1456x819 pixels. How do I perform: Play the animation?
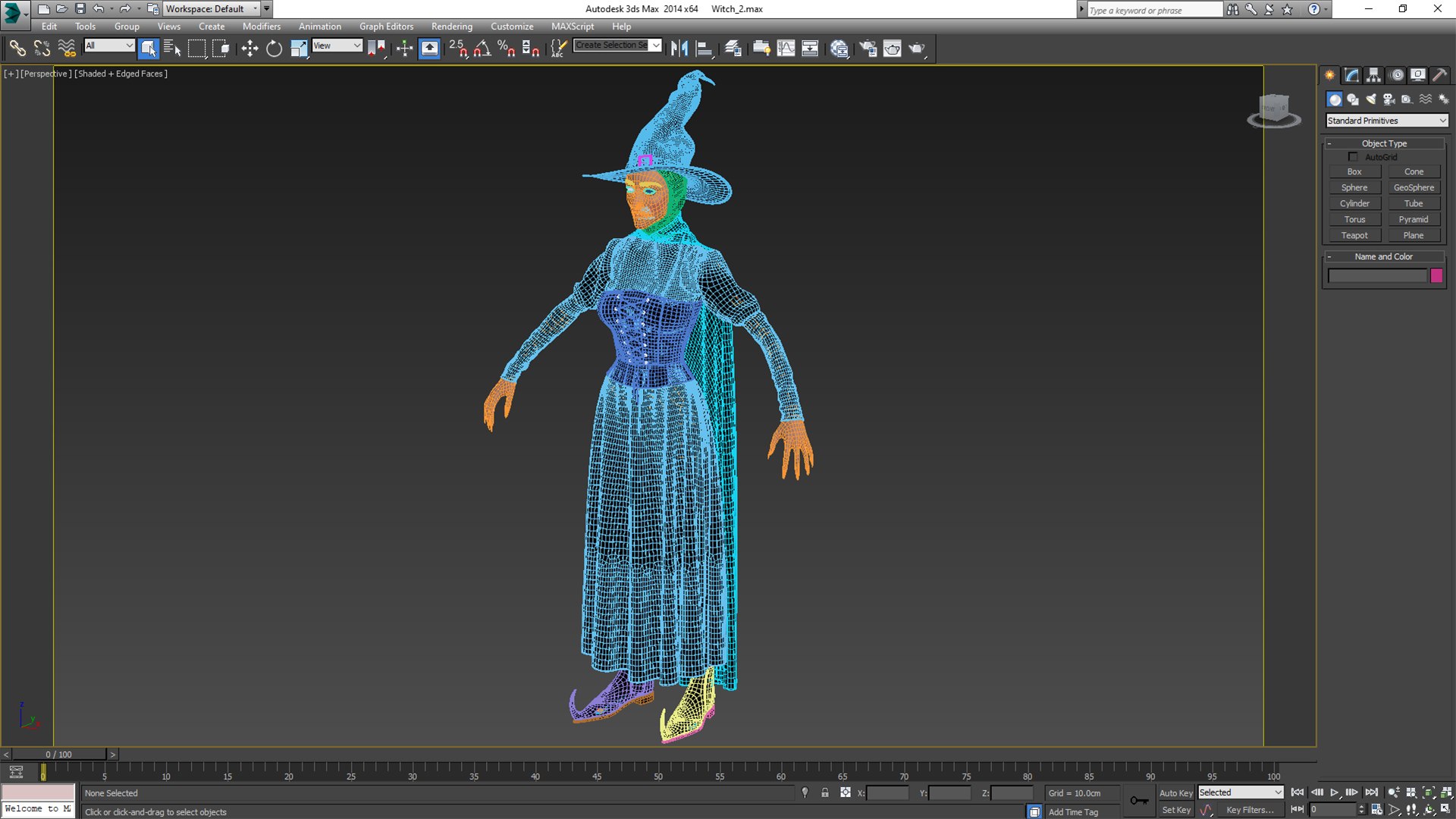(x=1334, y=792)
